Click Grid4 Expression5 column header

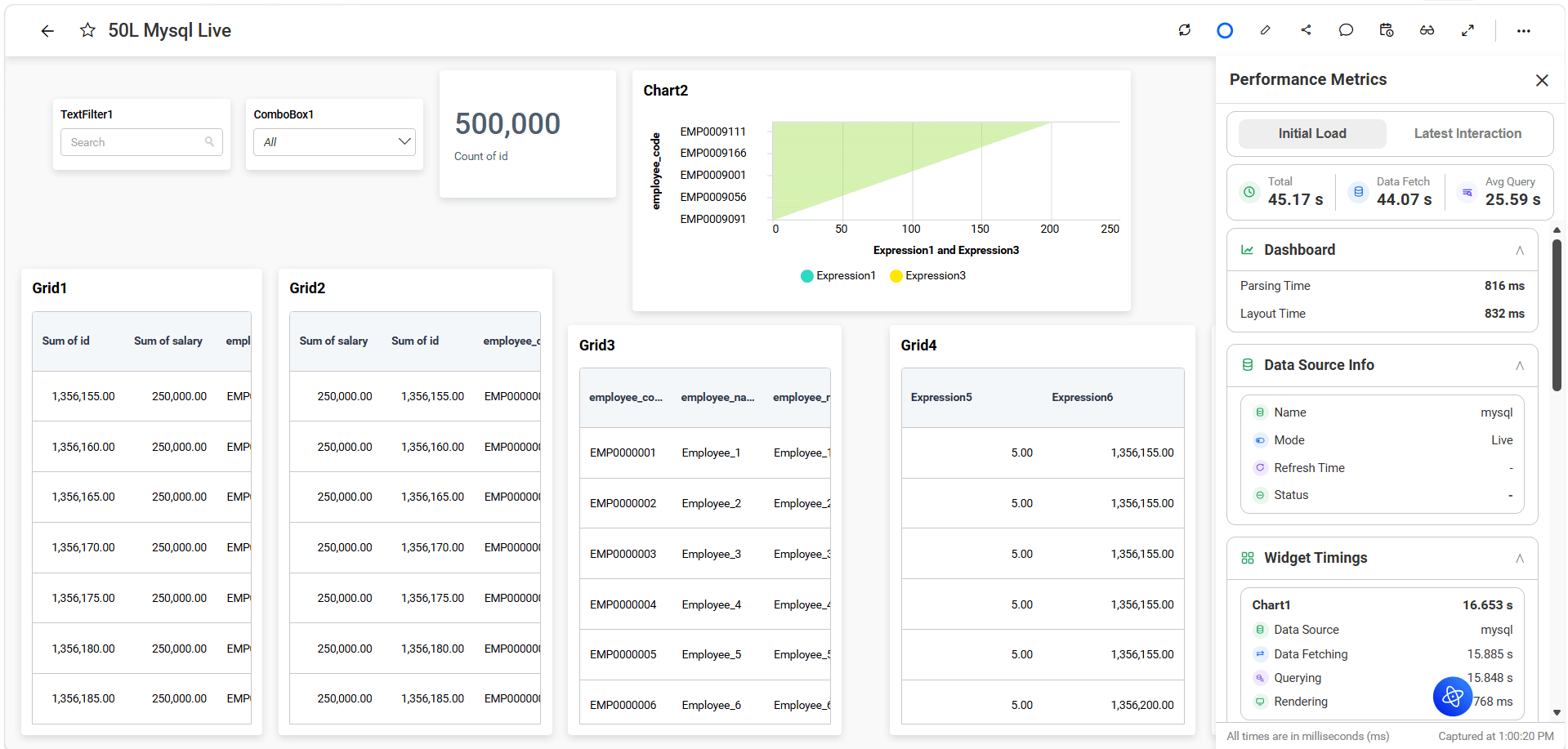941,398
